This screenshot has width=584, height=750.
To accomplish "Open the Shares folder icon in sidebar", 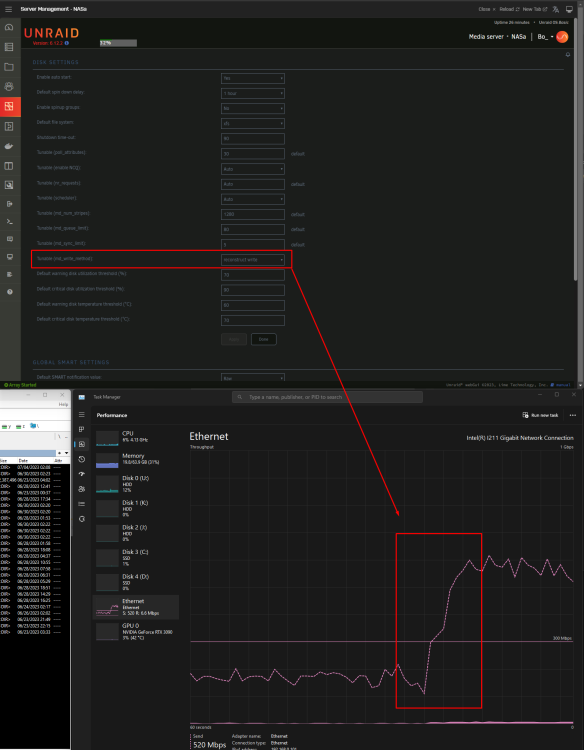I will (x=9, y=67).
